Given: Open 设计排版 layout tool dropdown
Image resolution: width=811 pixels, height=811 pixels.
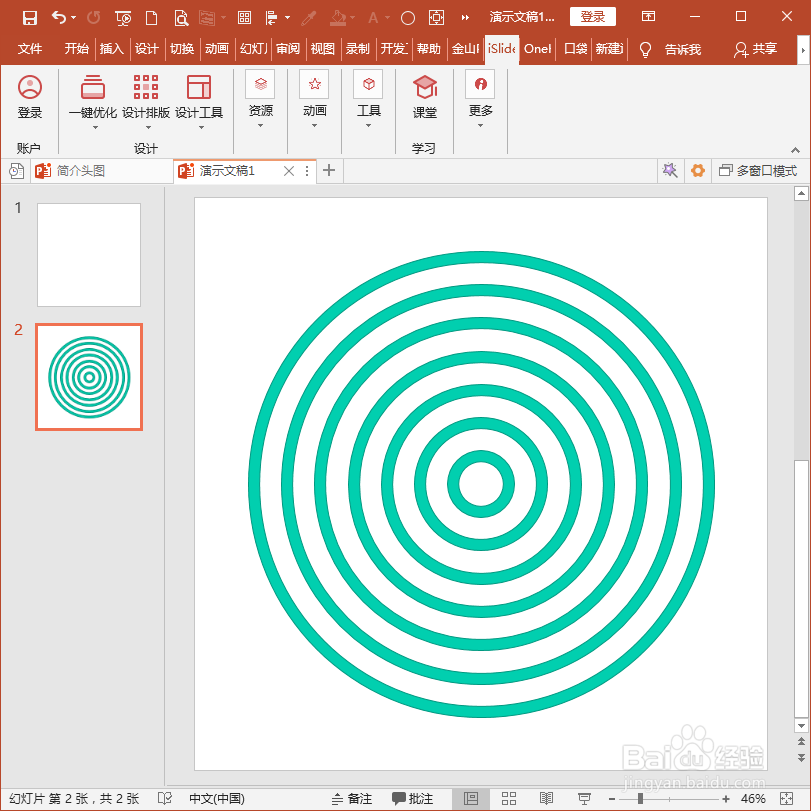Looking at the screenshot, I should pos(146,101).
